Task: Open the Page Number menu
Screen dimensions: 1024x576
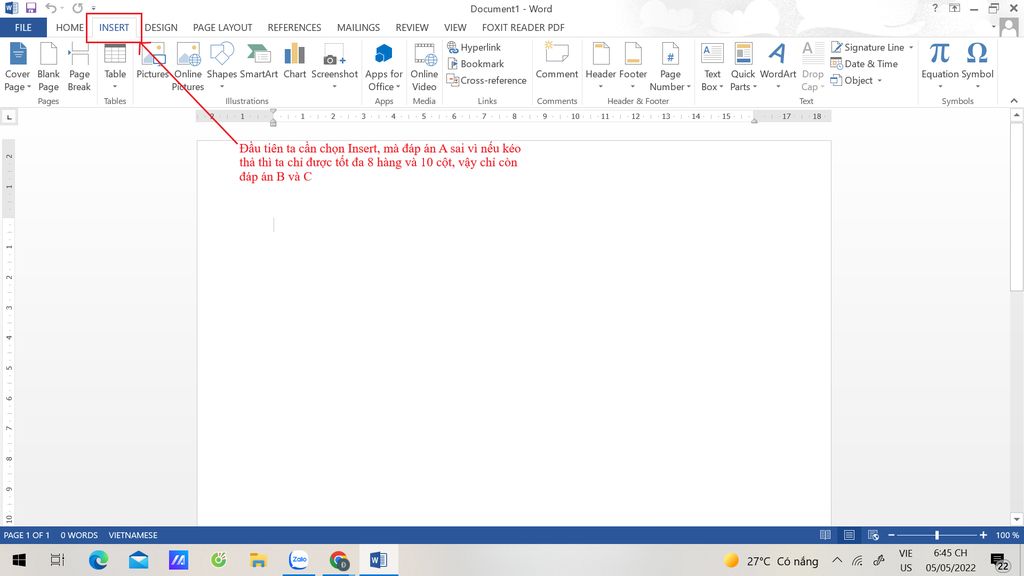Action: pos(670,67)
